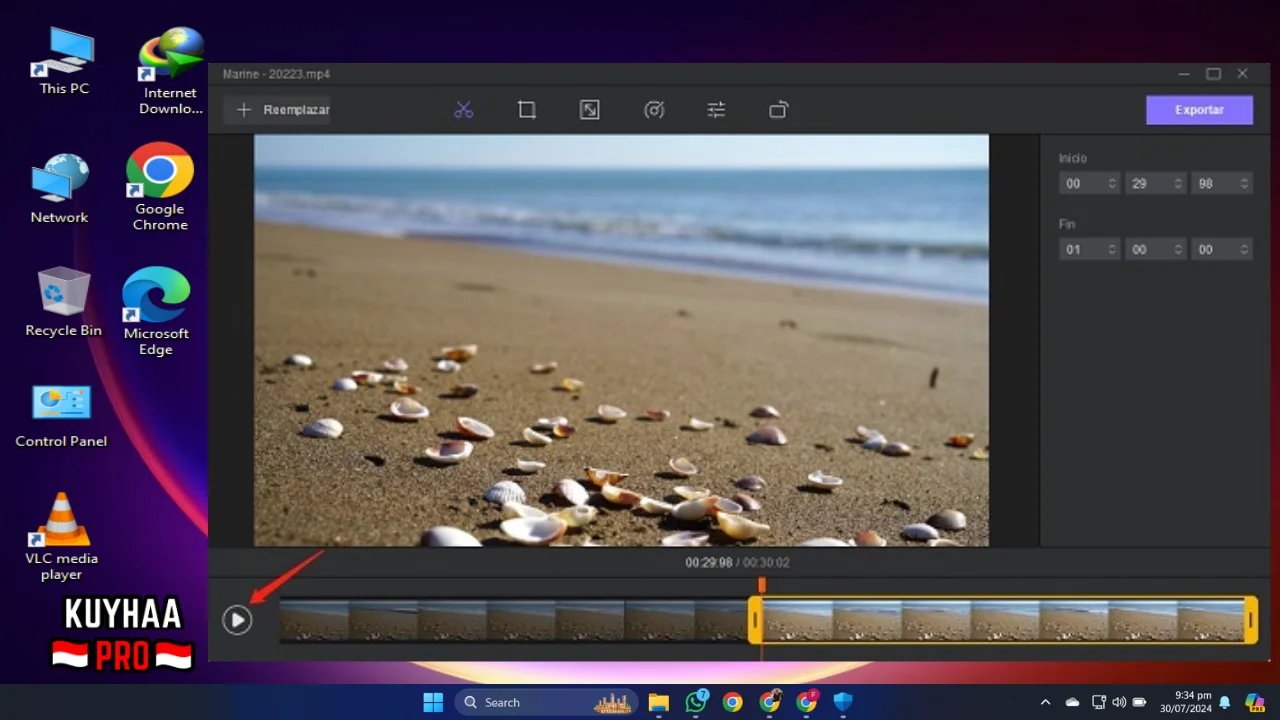1280x720 pixels.
Task: Adjust the Inicio frames stepper arrows
Action: pyautogui.click(x=1244, y=184)
